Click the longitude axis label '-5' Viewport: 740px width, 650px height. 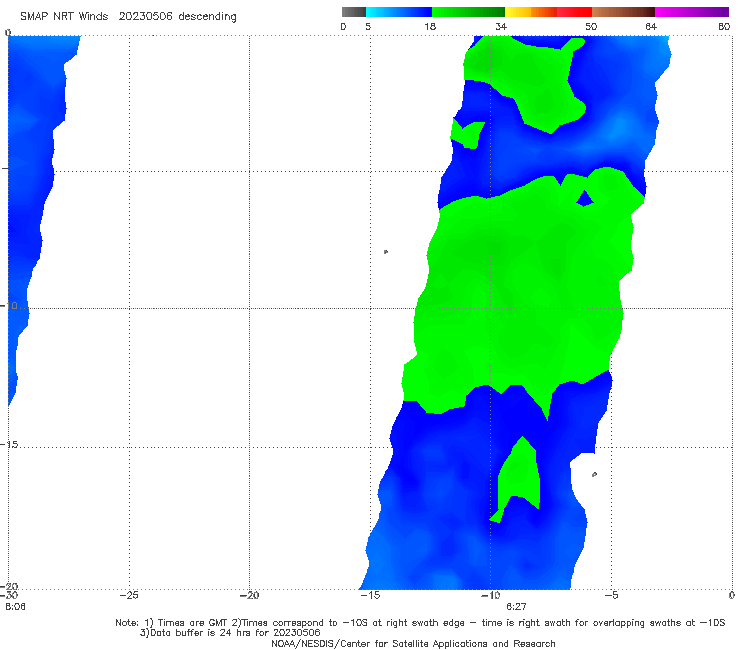611,595
